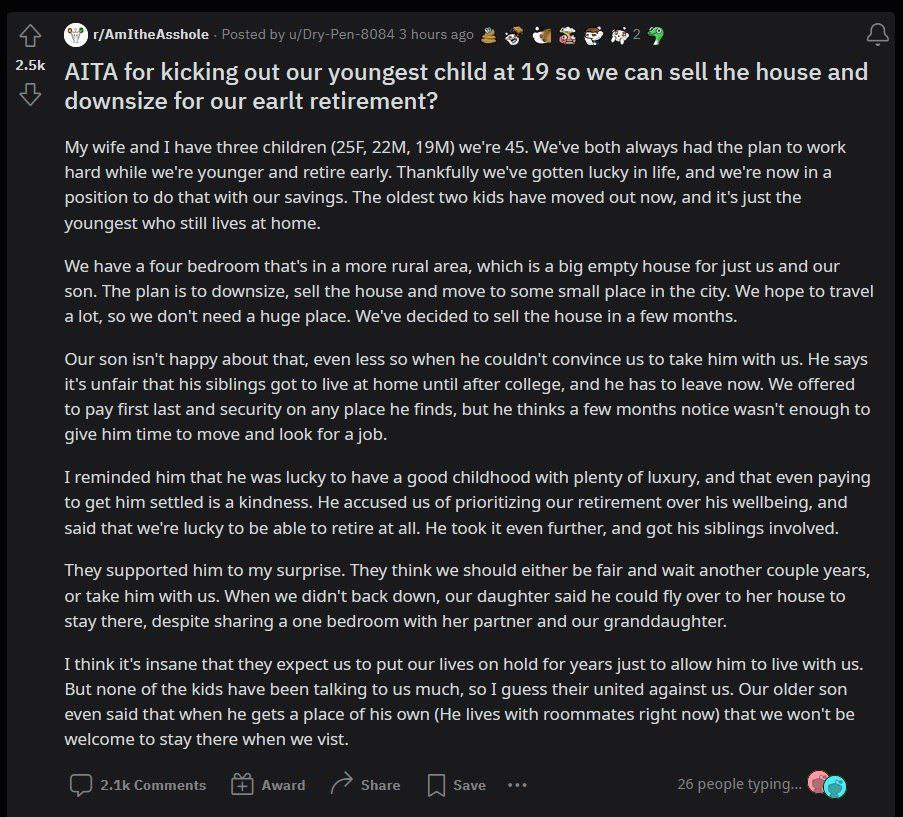This screenshot has width=903, height=817.
Task: Open the 2.1k Comments section
Action: tap(138, 785)
